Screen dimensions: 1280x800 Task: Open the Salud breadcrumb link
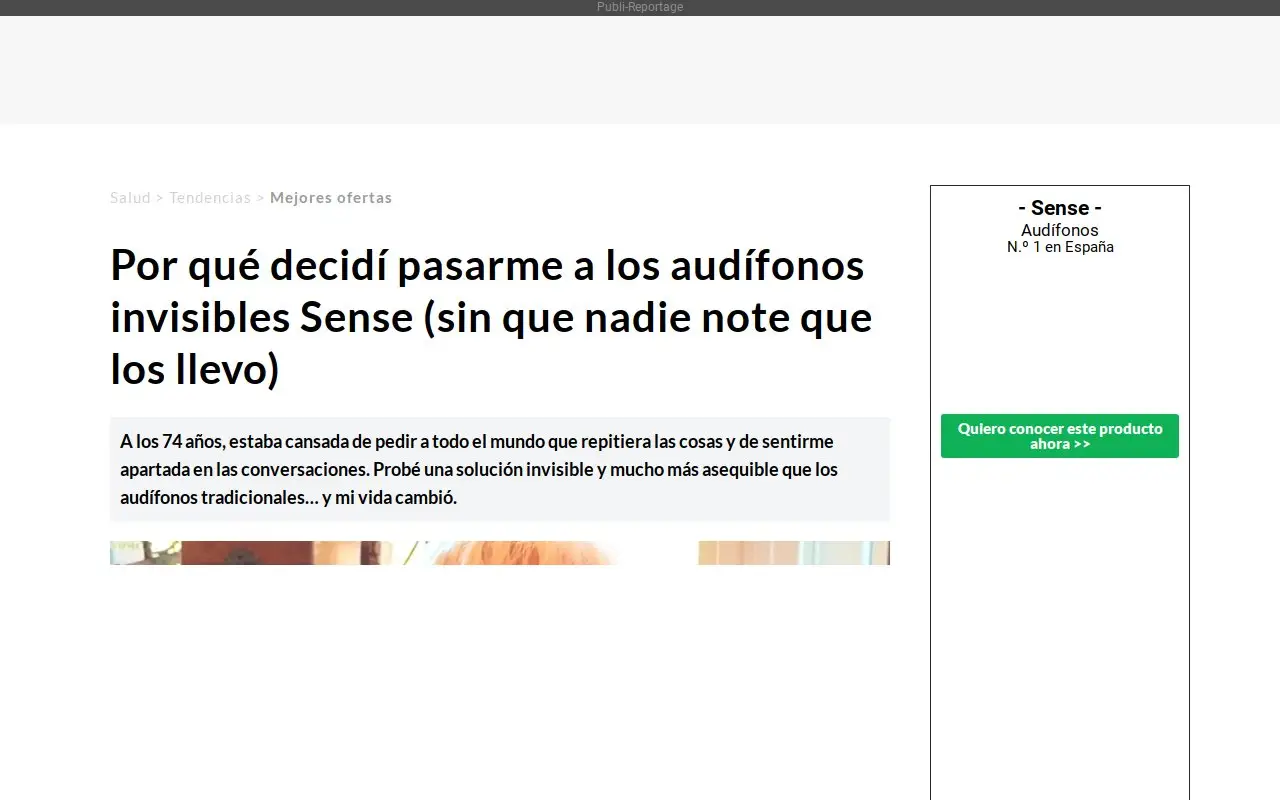pyautogui.click(x=130, y=198)
